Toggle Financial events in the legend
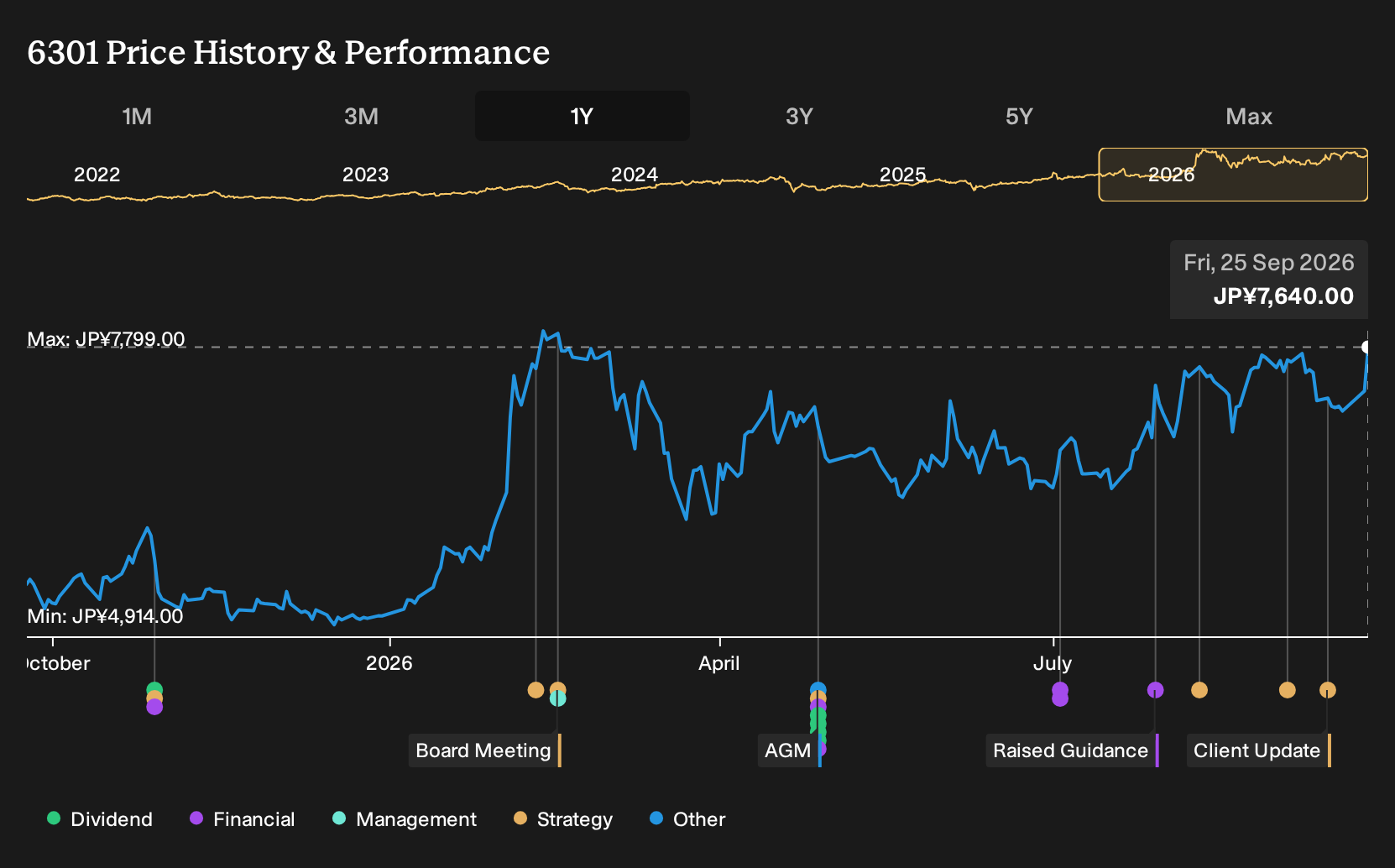The image size is (1395, 868). point(243,819)
